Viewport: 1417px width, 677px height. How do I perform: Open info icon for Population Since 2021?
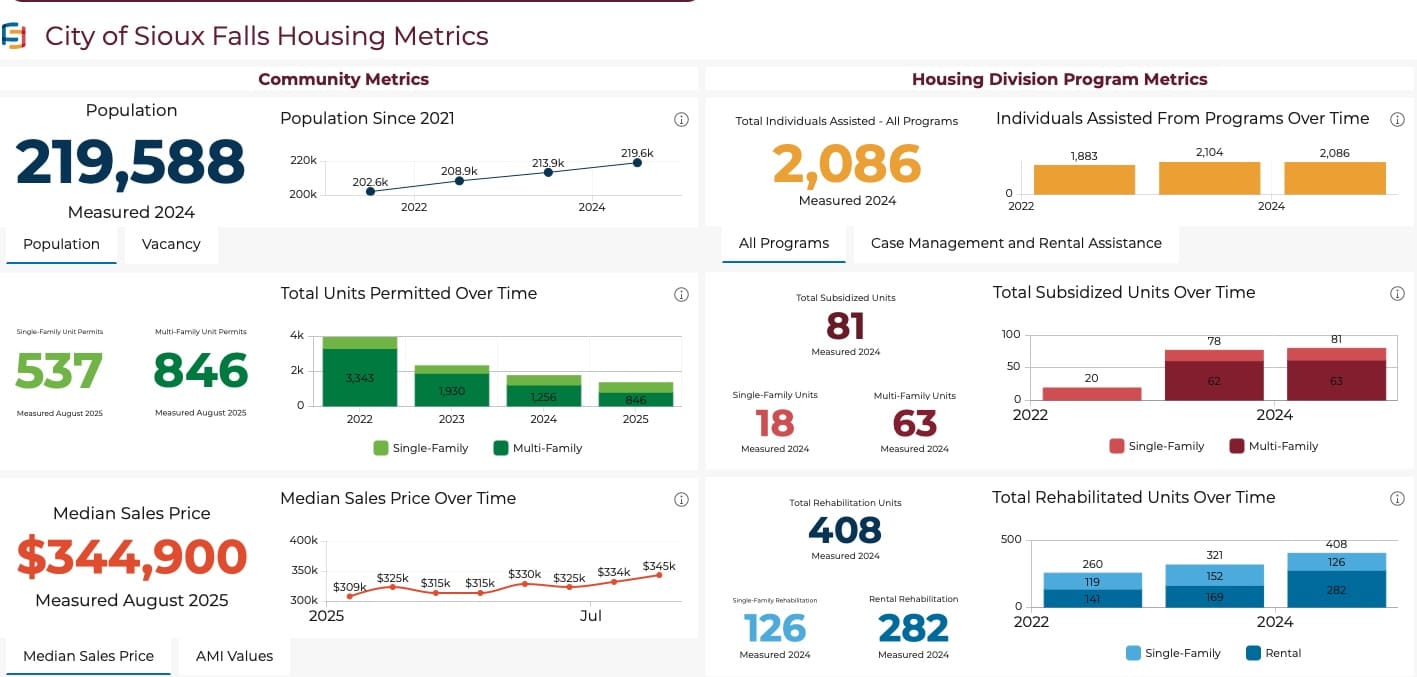[682, 120]
